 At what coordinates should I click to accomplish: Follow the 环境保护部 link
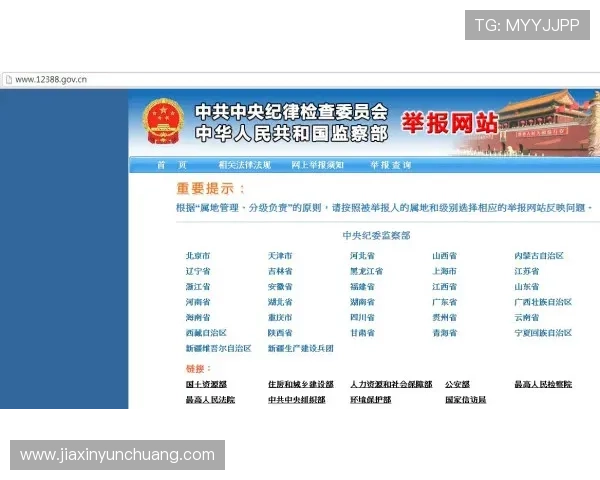(371, 400)
